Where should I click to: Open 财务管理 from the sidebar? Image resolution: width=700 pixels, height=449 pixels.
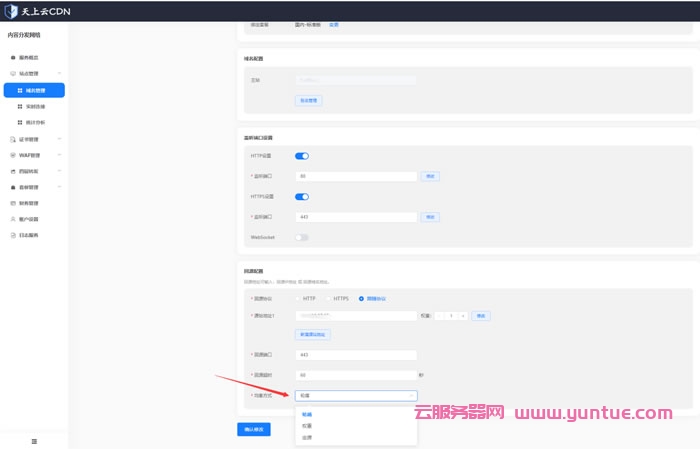[29, 203]
